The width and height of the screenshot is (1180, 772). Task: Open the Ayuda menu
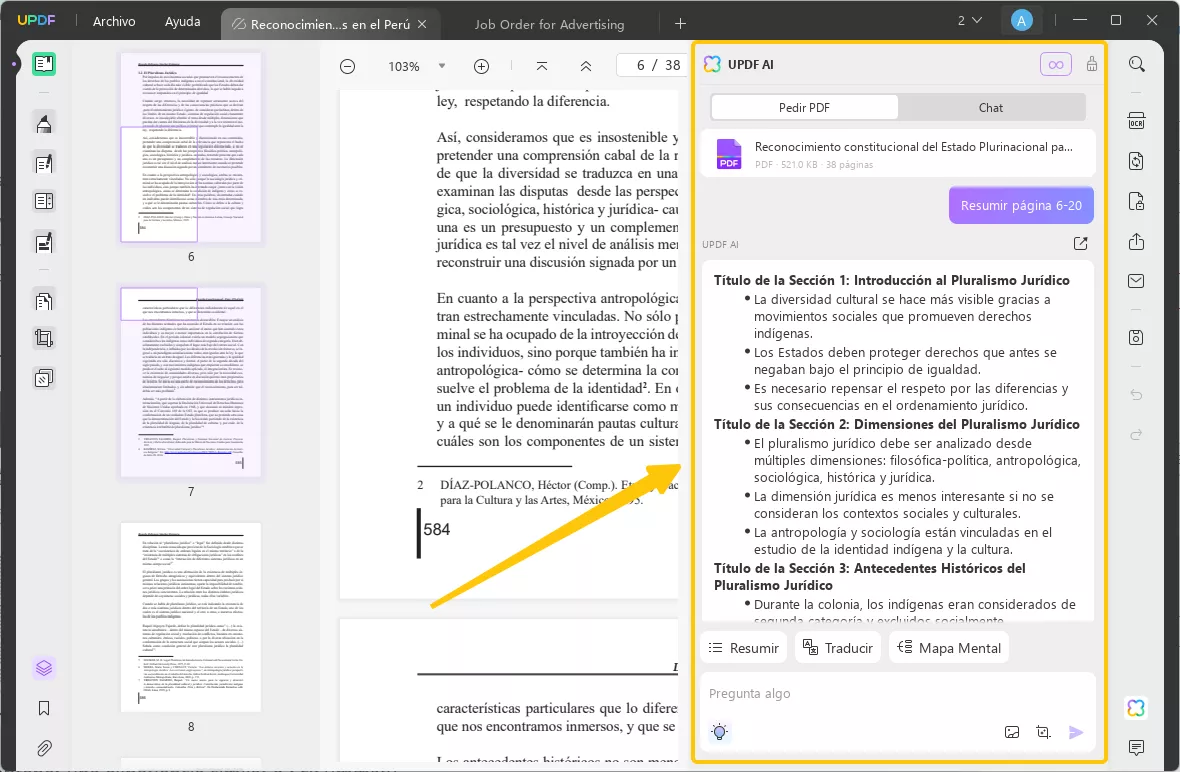click(183, 21)
